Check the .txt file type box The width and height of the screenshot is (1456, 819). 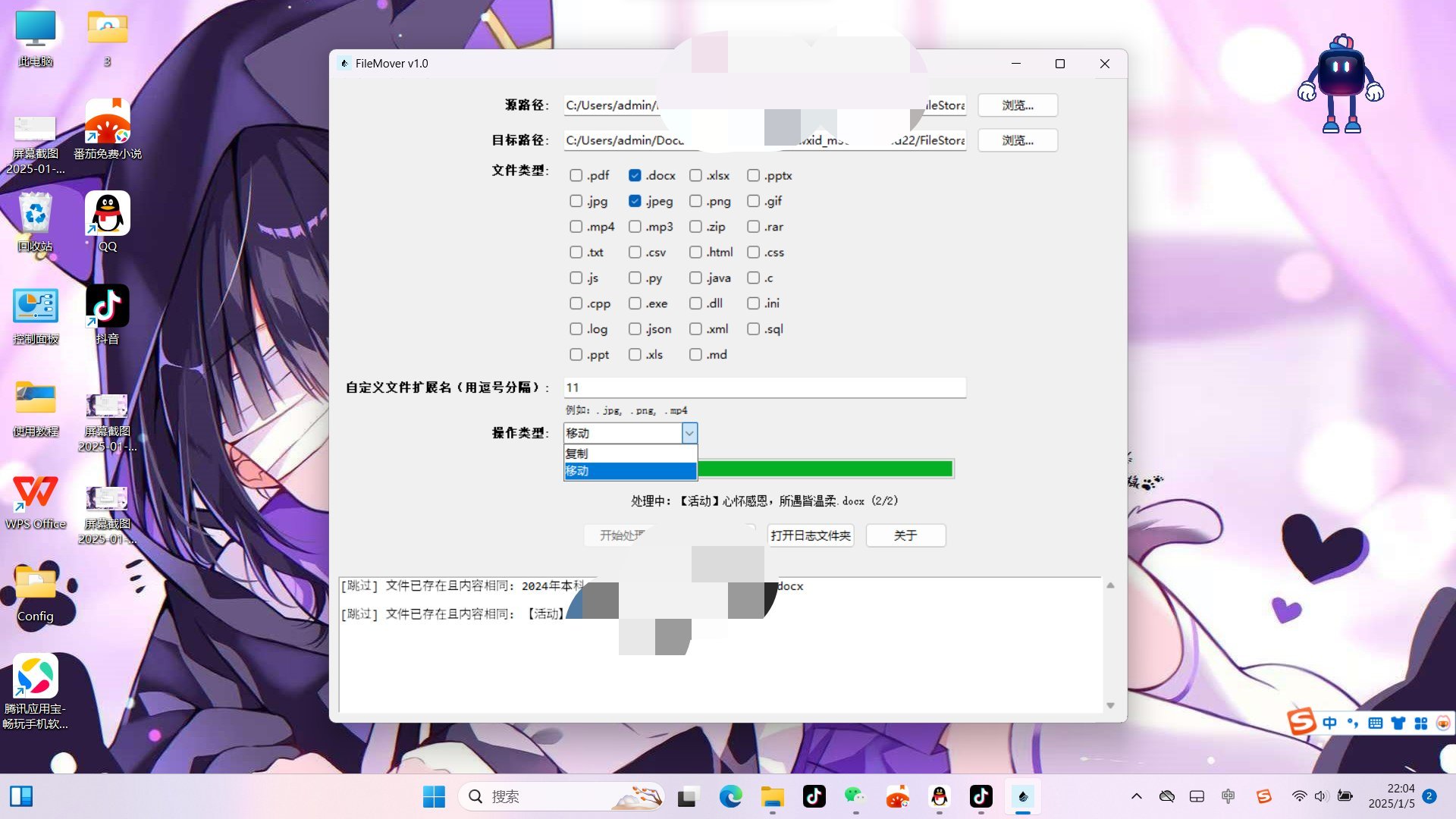tap(576, 253)
